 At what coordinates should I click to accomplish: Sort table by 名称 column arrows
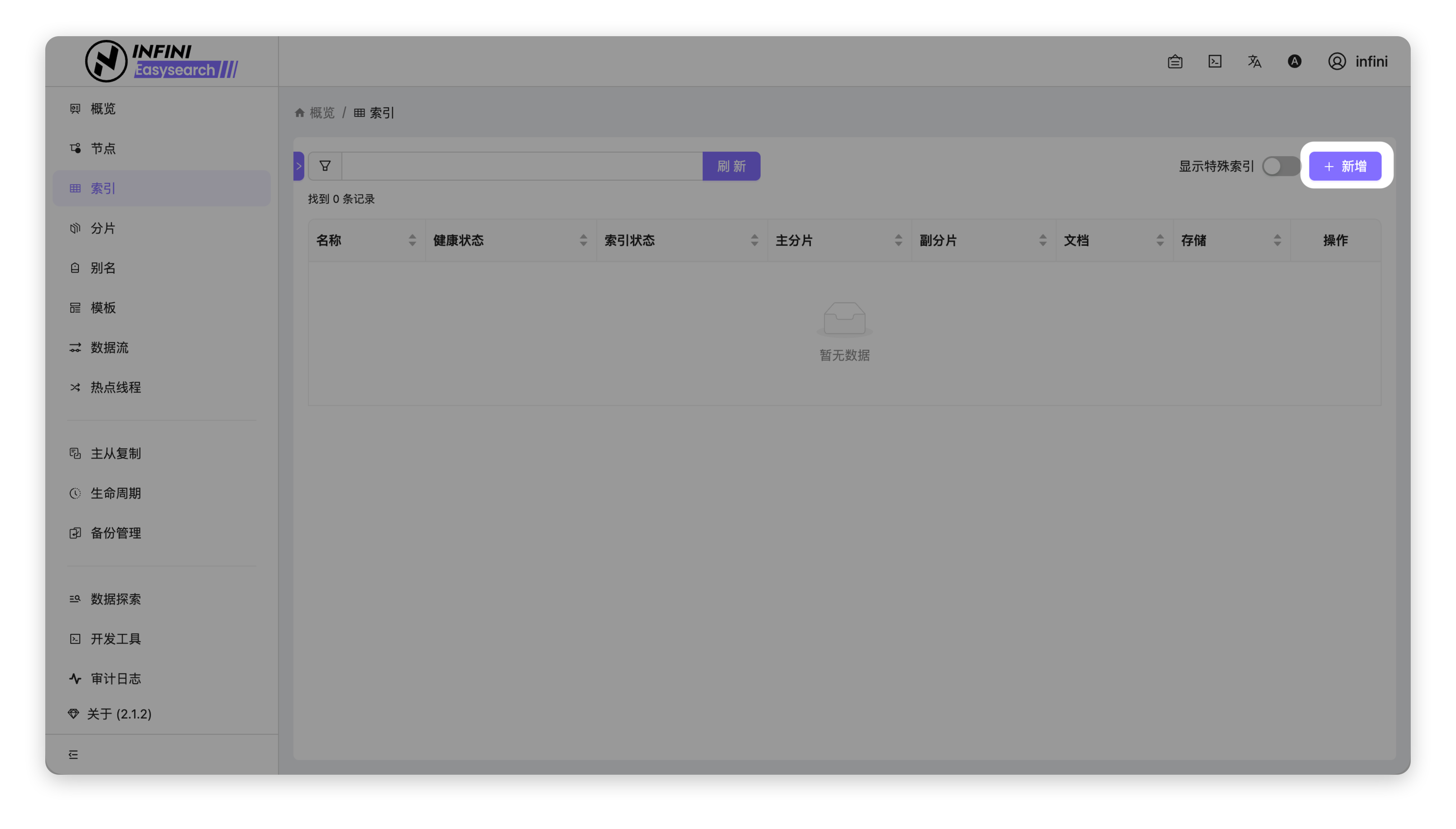tap(412, 240)
